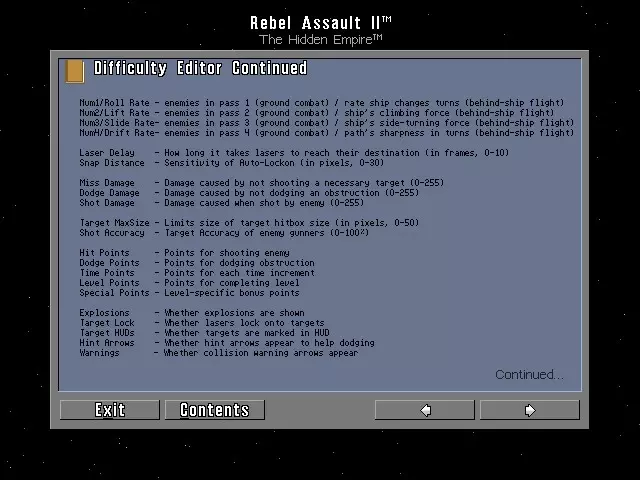Click the Exit button
This screenshot has width=640, height=480.
(x=109, y=410)
